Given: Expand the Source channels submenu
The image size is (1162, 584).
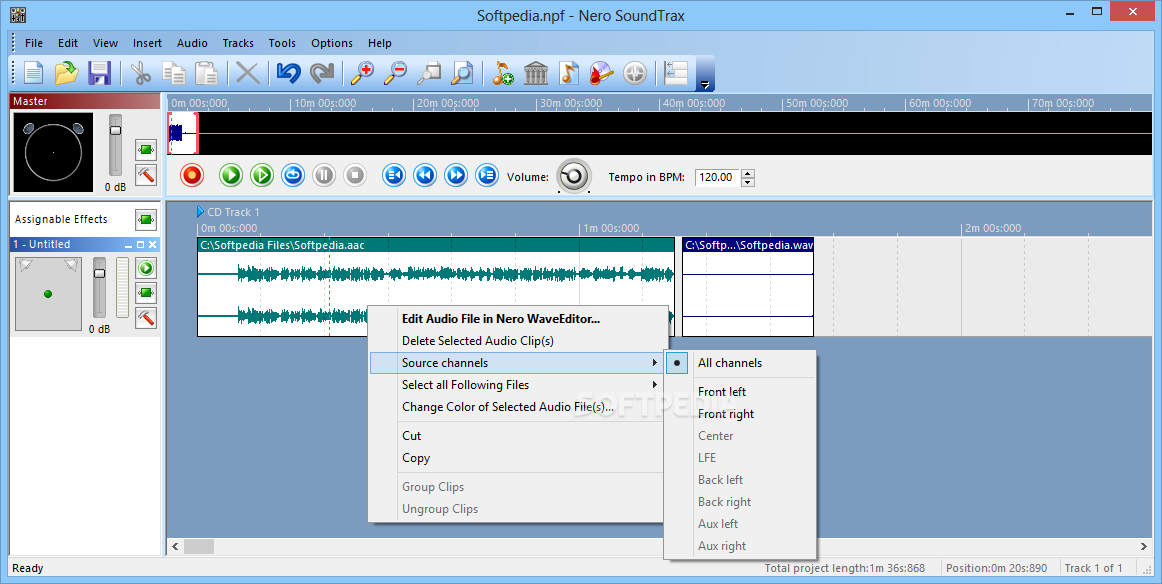Looking at the screenshot, I should pos(516,363).
